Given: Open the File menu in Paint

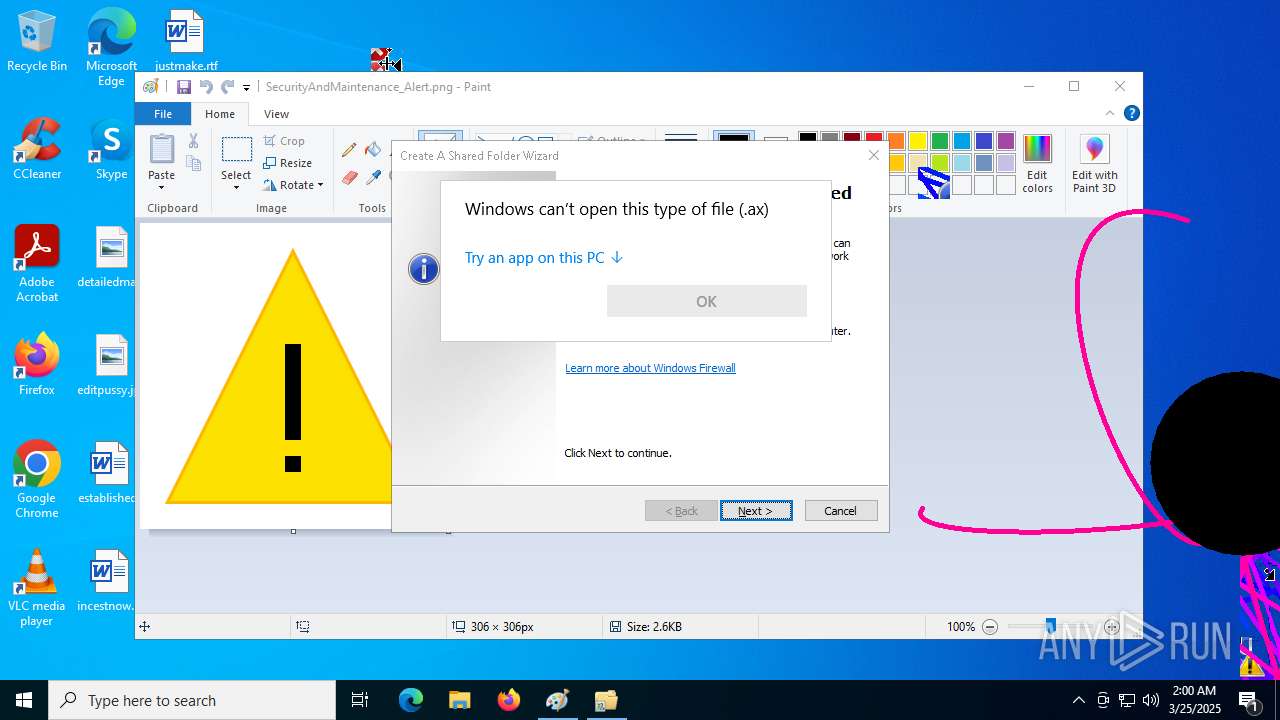Looking at the screenshot, I should coord(163,114).
